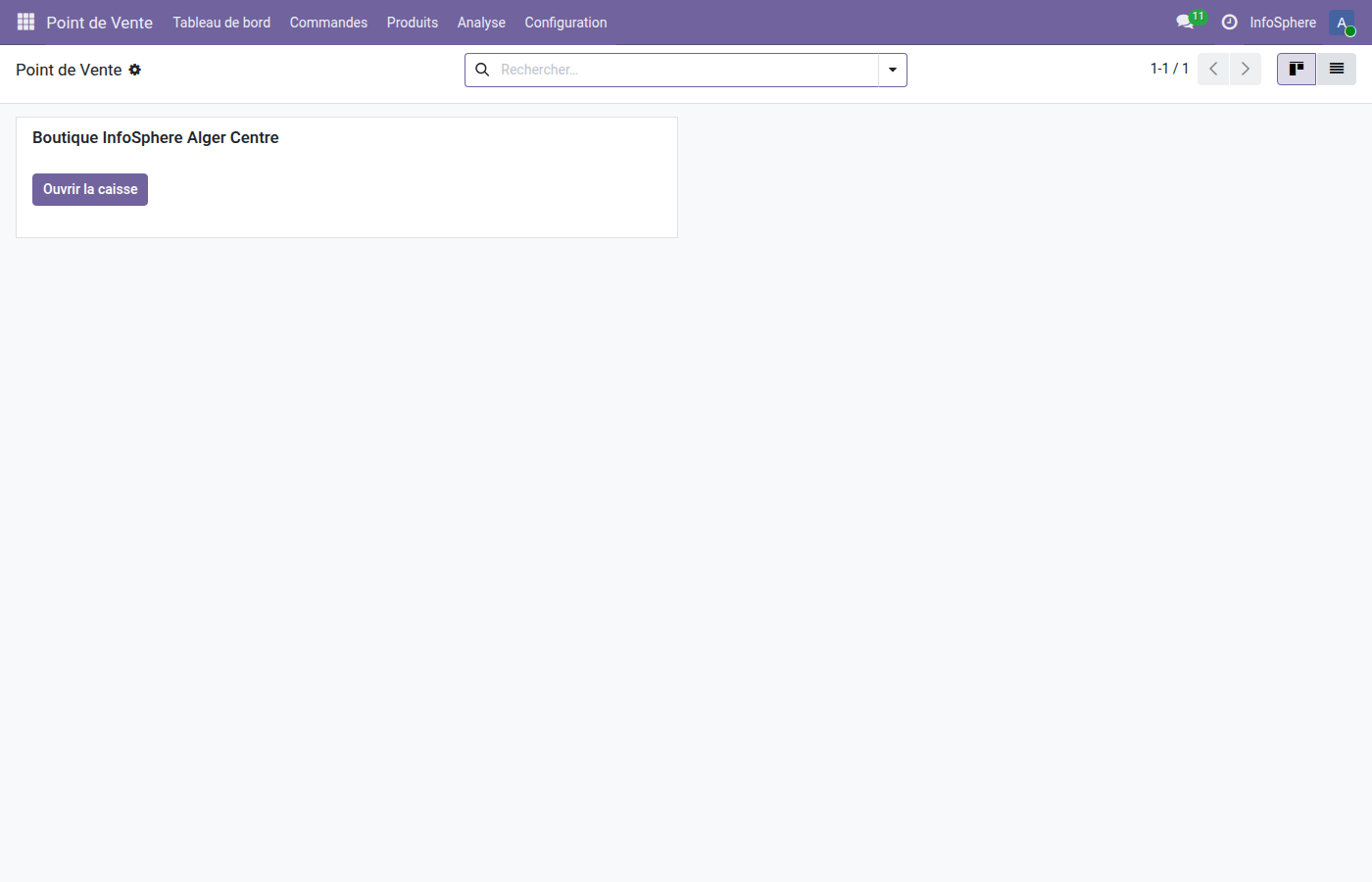Switch to kanban view

(1296, 69)
